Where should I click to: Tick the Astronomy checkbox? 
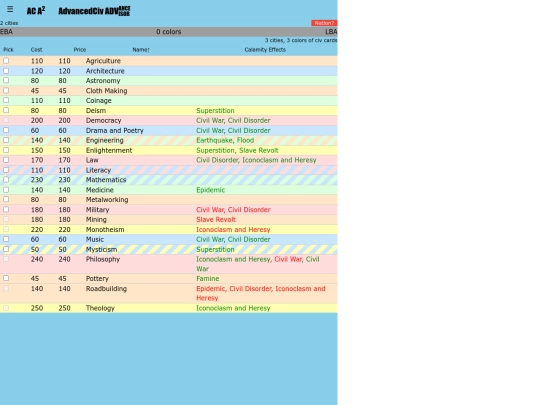coord(6,81)
